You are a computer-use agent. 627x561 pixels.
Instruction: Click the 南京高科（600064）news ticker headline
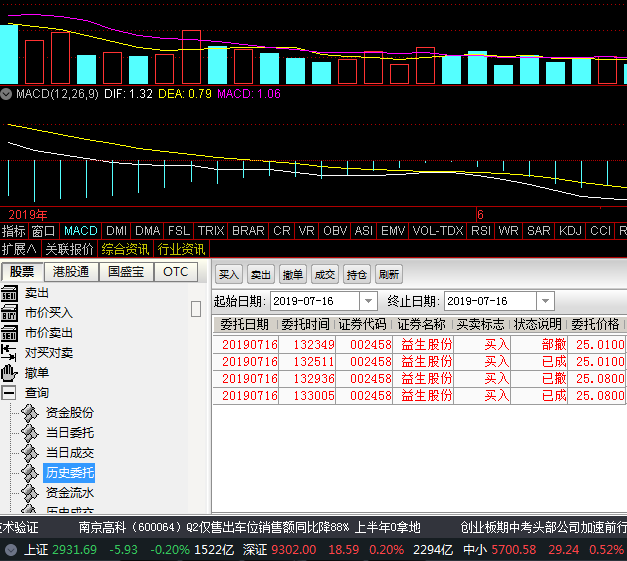pos(249,527)
